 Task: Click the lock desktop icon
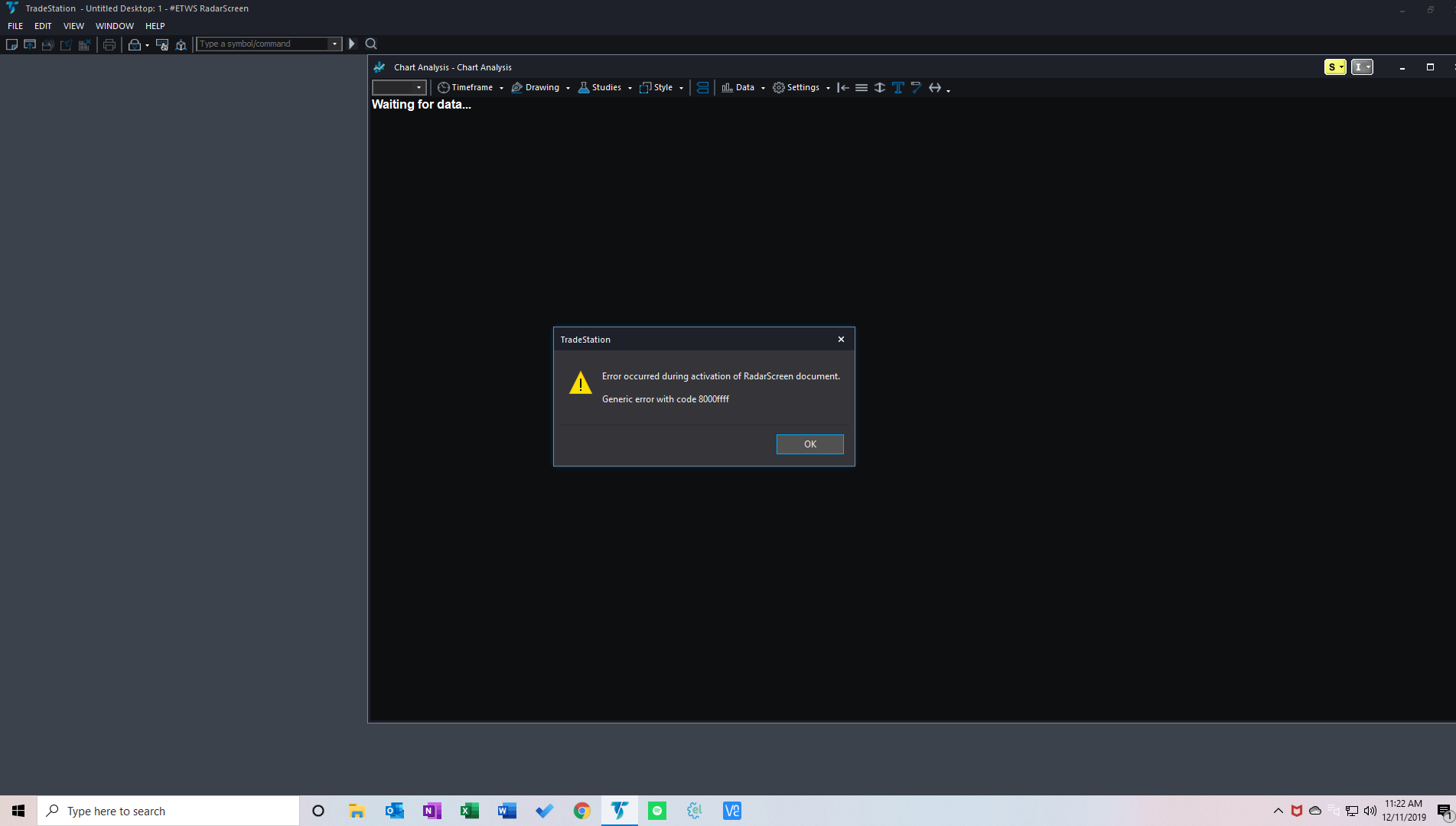point(134,44)
